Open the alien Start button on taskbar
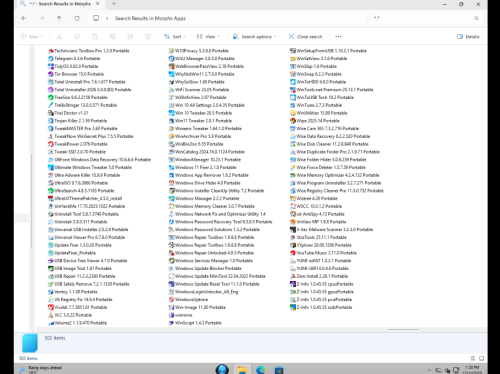Viewport: 500px width, 374px height. coord(222,369)
